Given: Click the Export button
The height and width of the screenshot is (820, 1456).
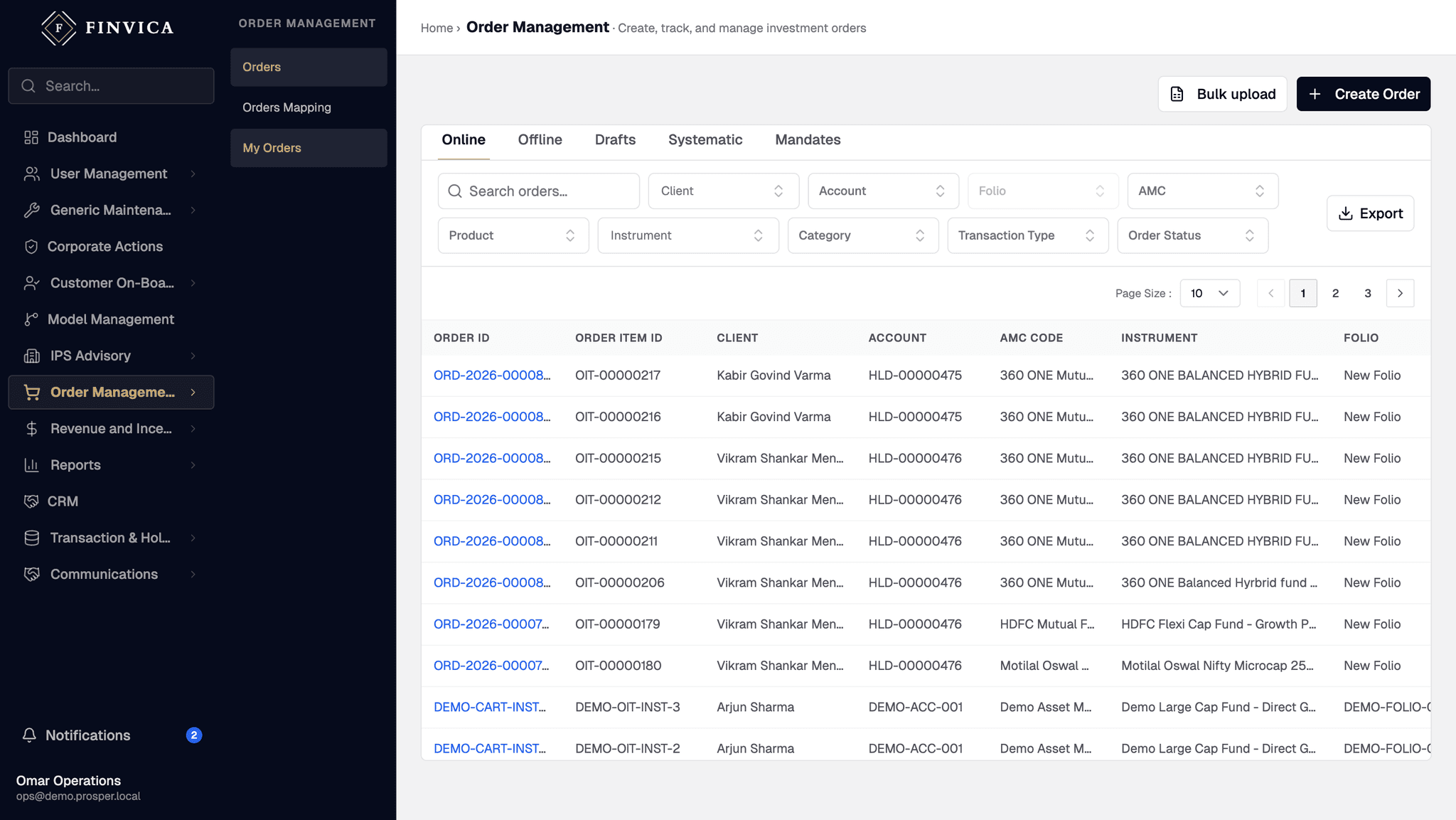Looking at the screenshot, I should [x=1371, y=213].
